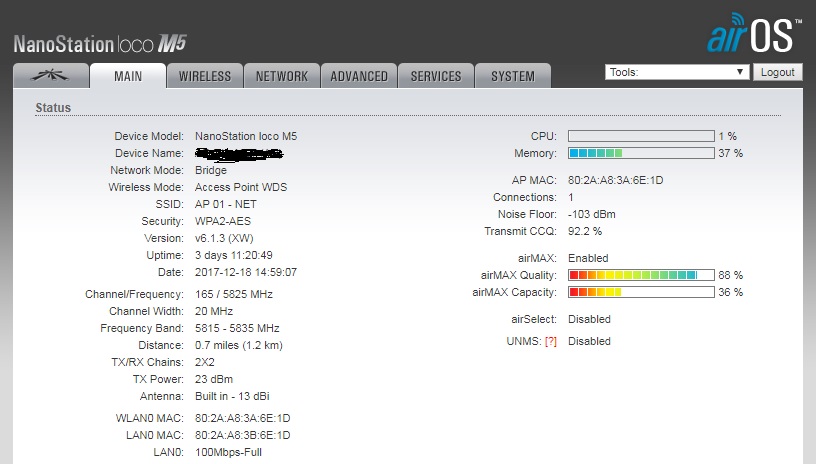Click the WPA2-AES security value
Screen dimensions: 816x464
click(223, 221)
